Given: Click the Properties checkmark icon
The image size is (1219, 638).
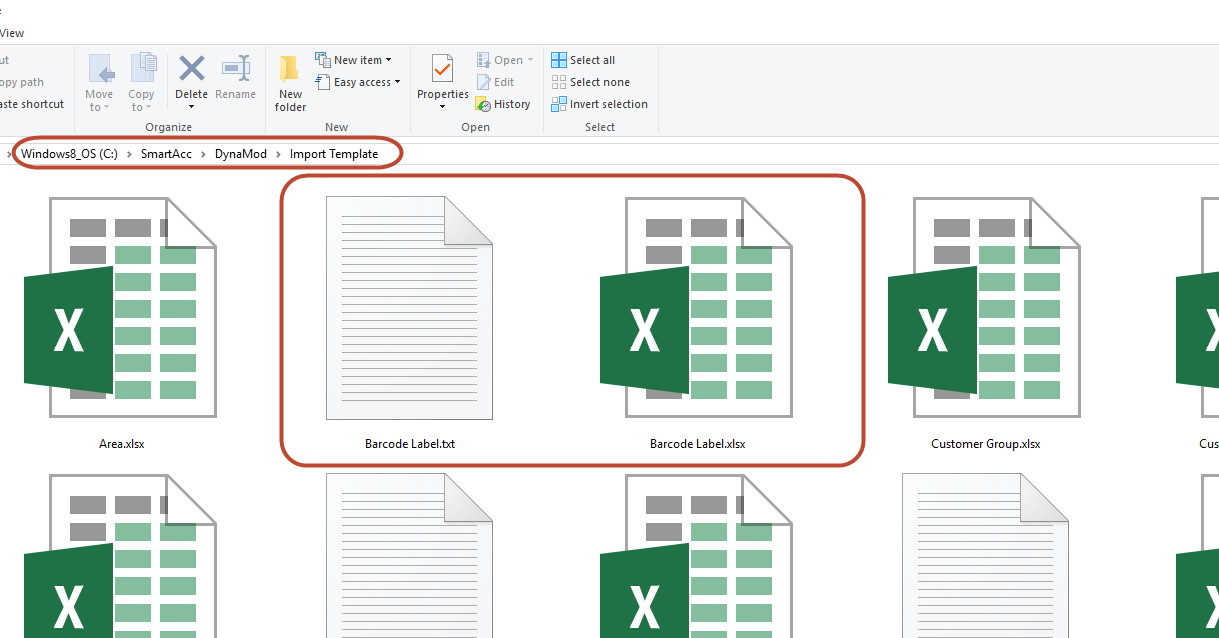Looking at the screenshot, I should pos(442,69).
